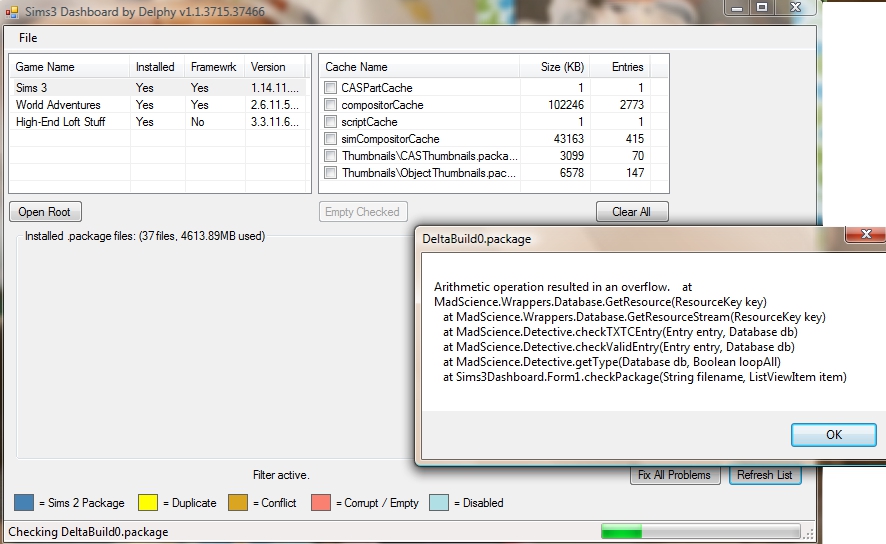
Task: Click the CASThumbnails size 3099 value
Action: (x=572, y=155)
